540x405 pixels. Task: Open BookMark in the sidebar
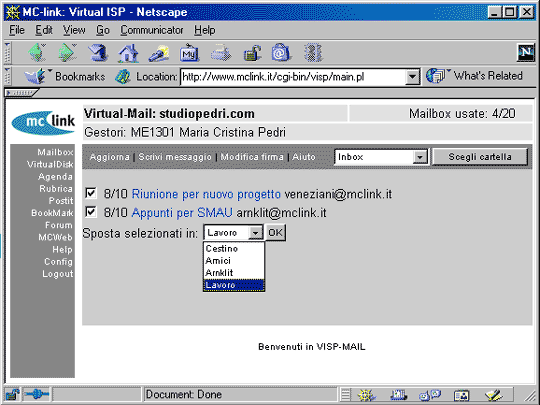(x=52, y=213)
